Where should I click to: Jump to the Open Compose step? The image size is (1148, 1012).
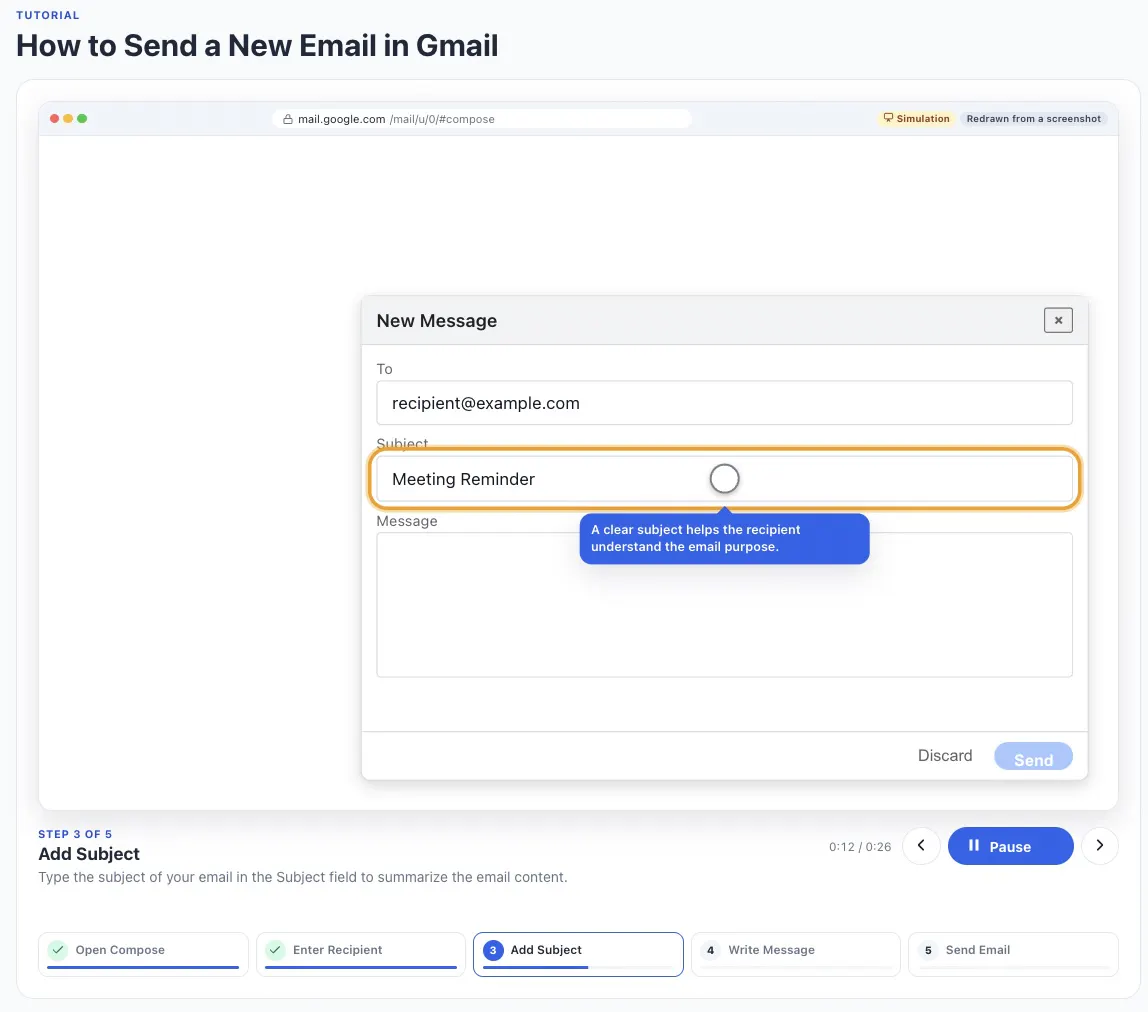(144, 954)
